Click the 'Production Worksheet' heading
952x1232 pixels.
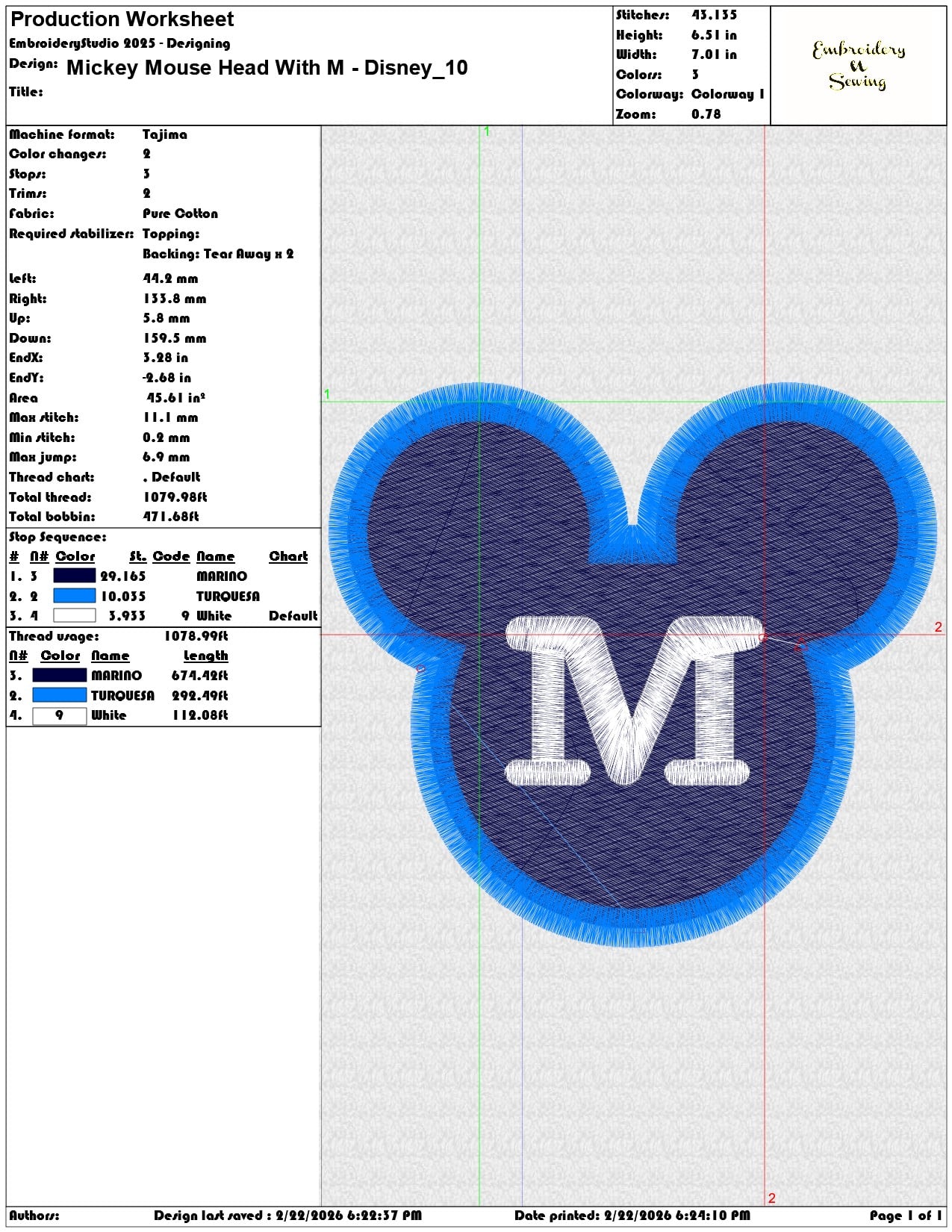122,19
